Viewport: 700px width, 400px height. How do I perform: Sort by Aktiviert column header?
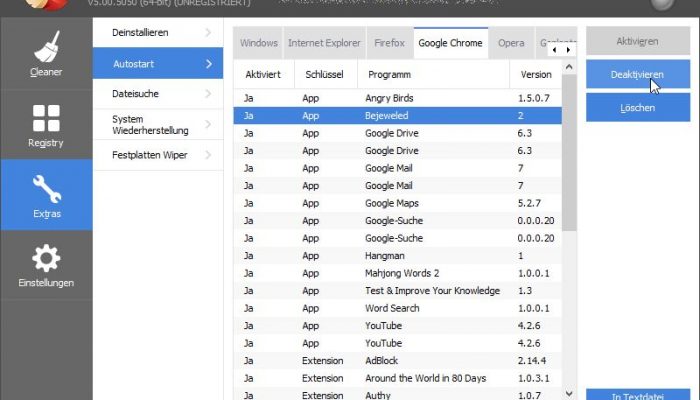263,75
